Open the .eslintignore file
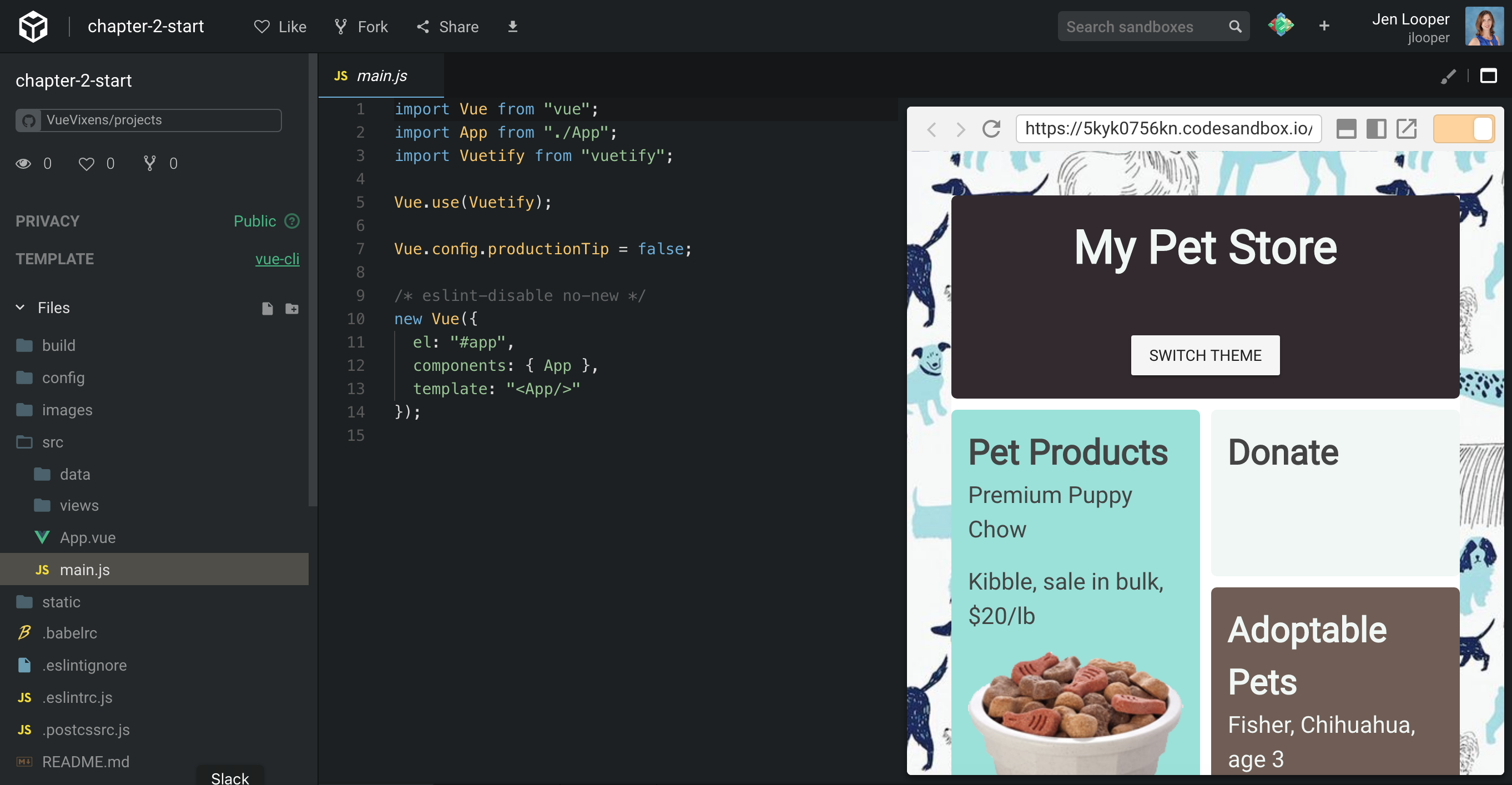The height and width of the screenshot is (785, 1512). (154, 665)
